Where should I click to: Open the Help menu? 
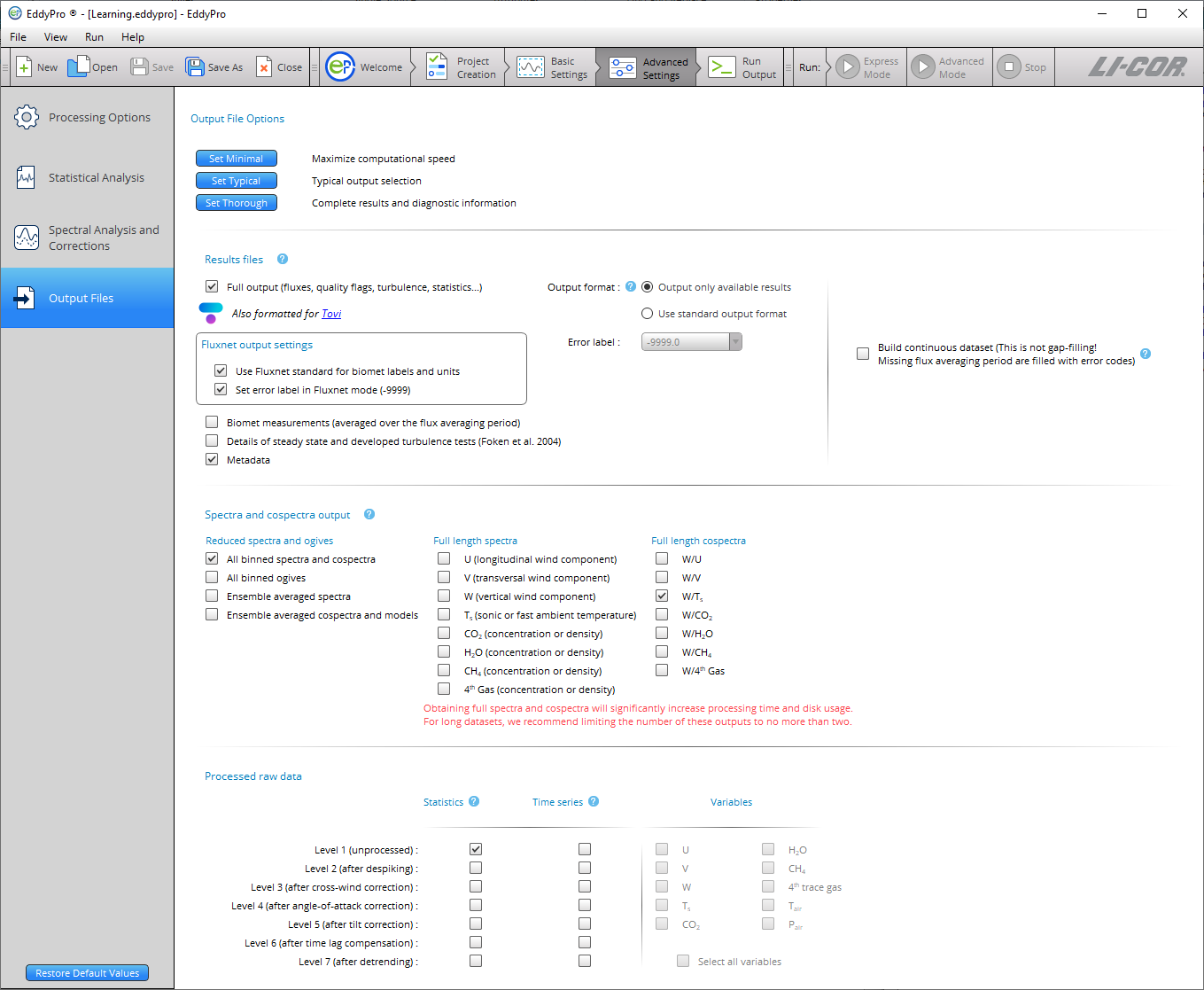coord(133,37)
